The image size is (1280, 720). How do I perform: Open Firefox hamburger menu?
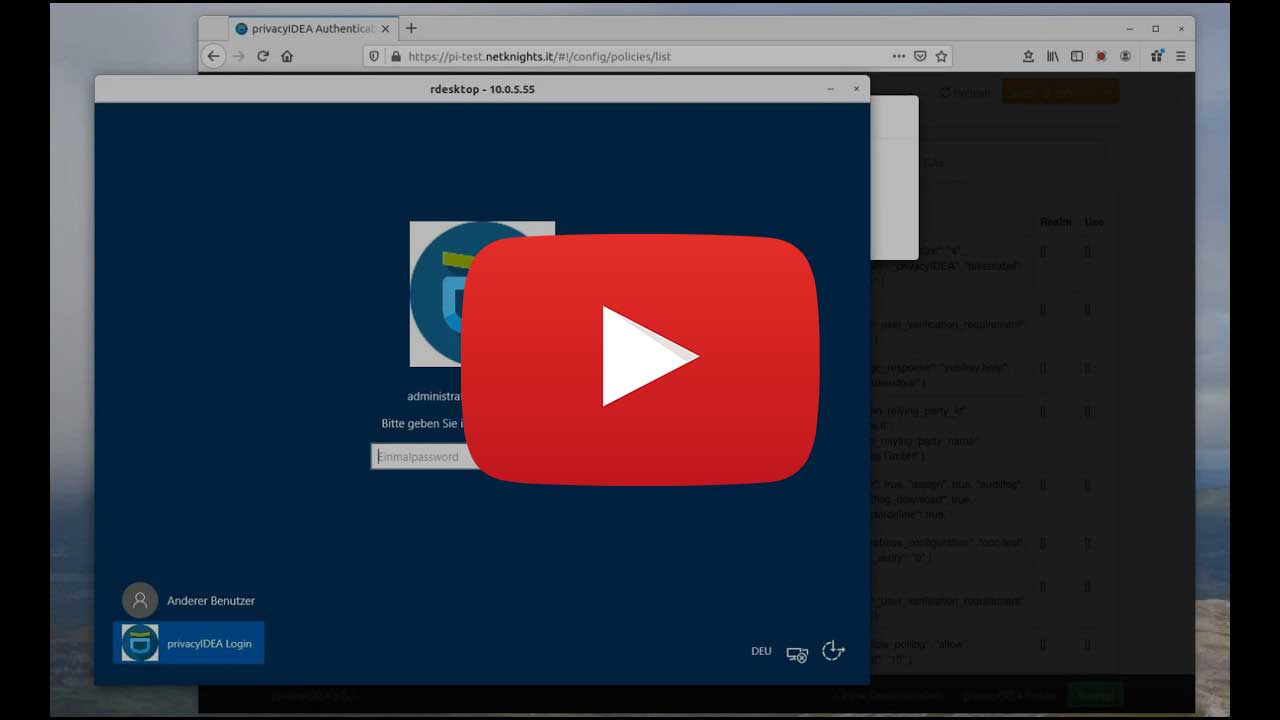coord(1181,56)
